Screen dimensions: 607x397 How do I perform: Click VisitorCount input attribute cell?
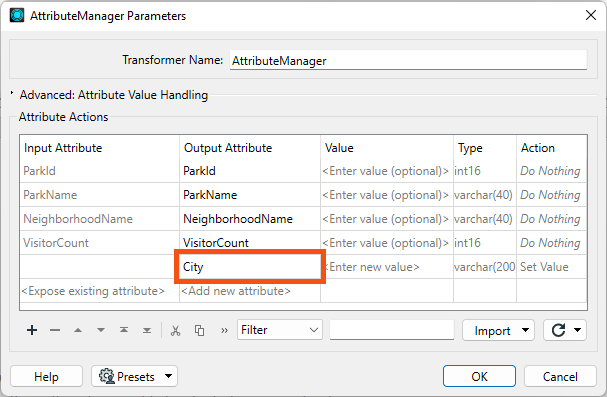[x=99, y=243]
